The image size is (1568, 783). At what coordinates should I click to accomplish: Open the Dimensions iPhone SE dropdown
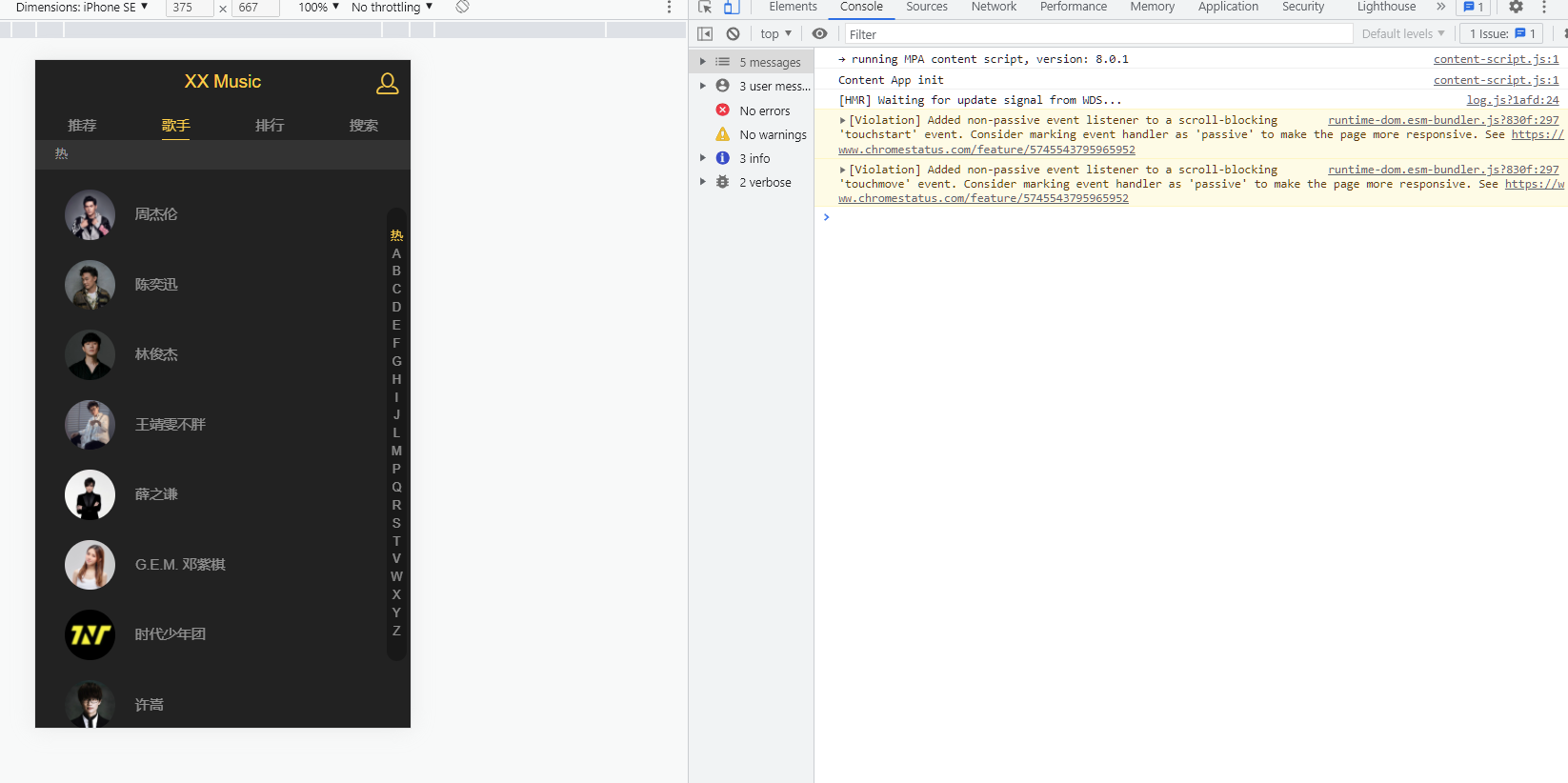click(x=82, y=7)
